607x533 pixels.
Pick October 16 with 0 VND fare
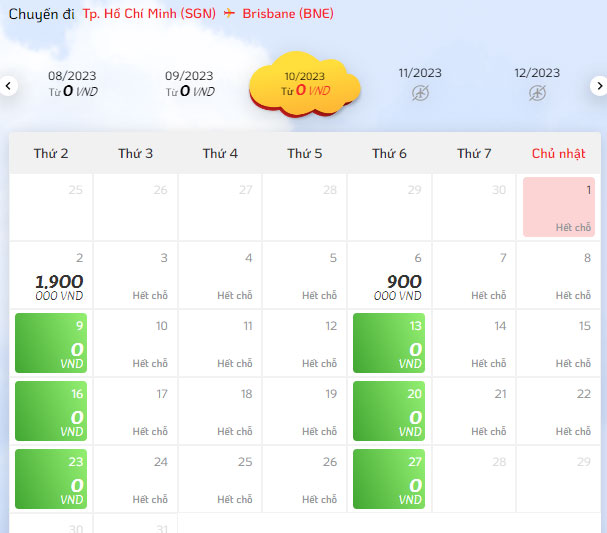coord(51,411)
